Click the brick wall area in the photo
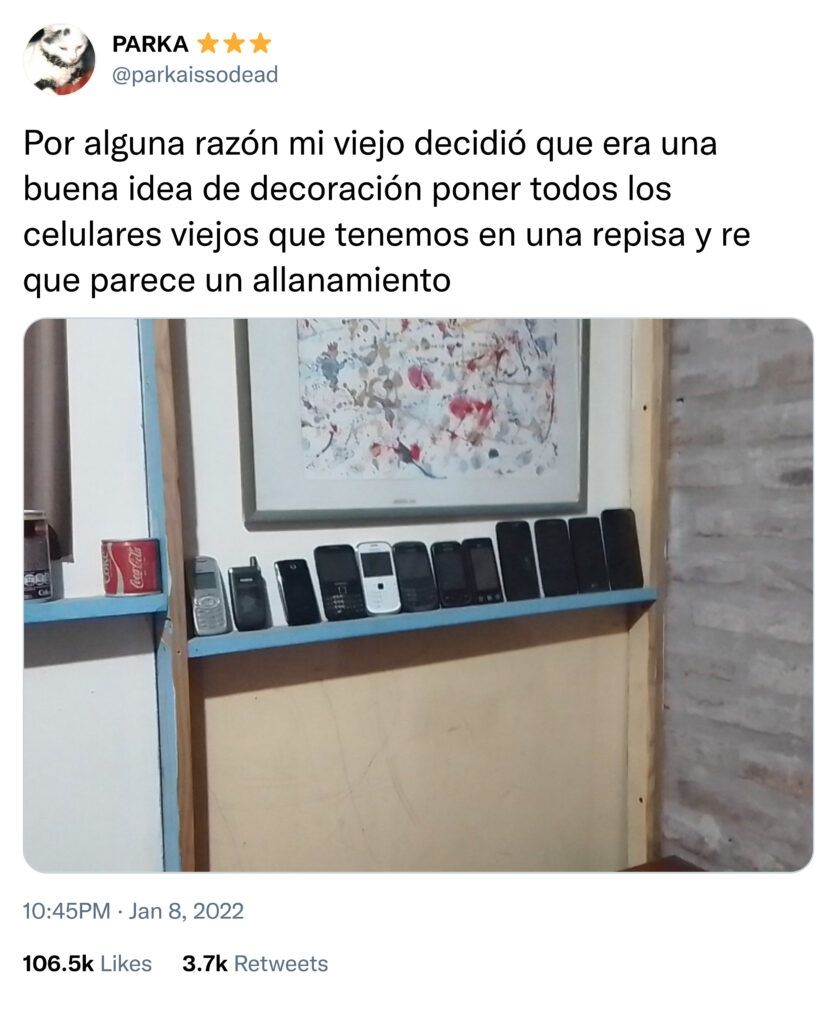Image resolution: width=837 pixels, height=1024 pixels. [740, 594]
